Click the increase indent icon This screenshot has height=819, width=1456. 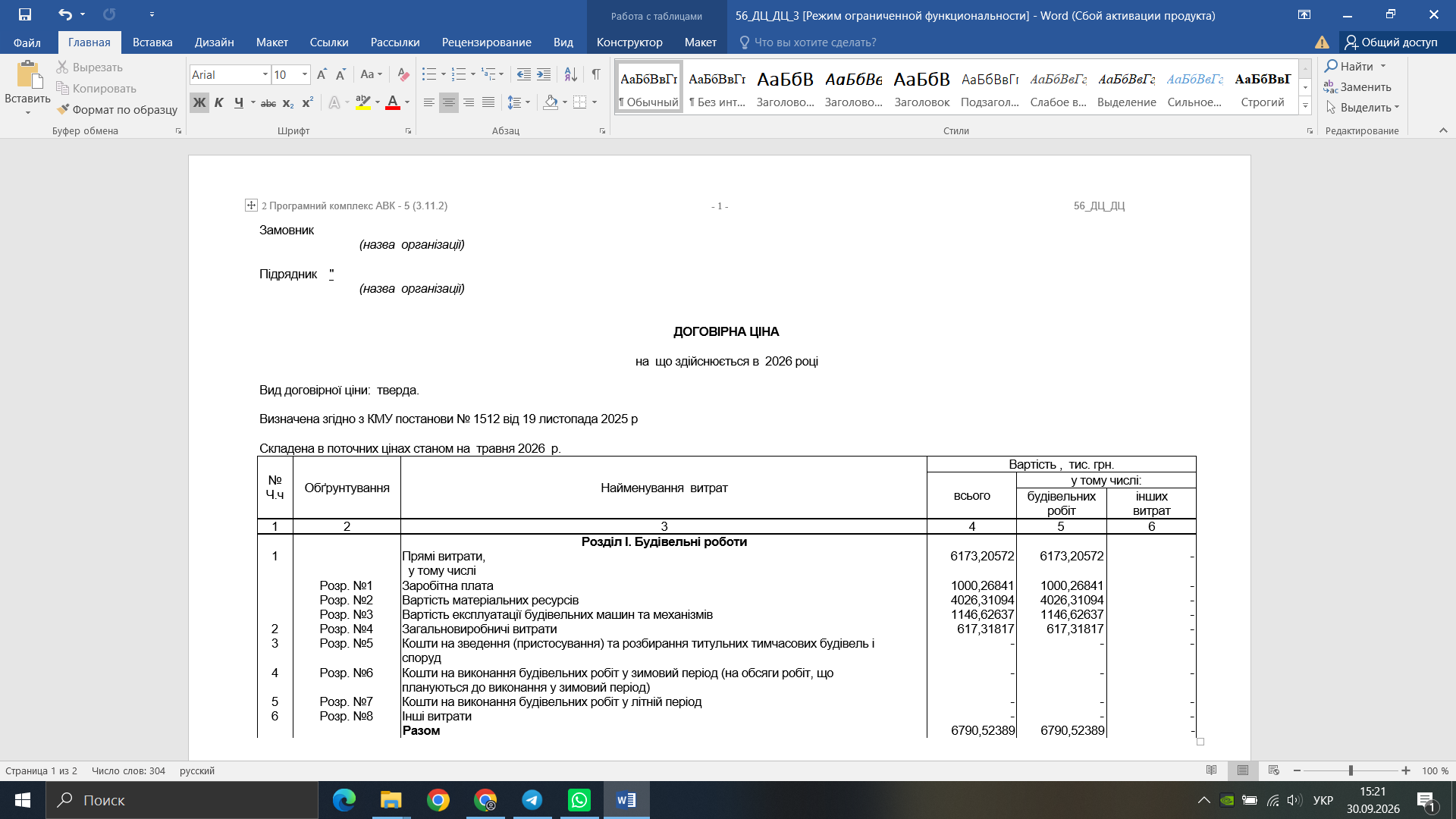[x=544, y=74]
